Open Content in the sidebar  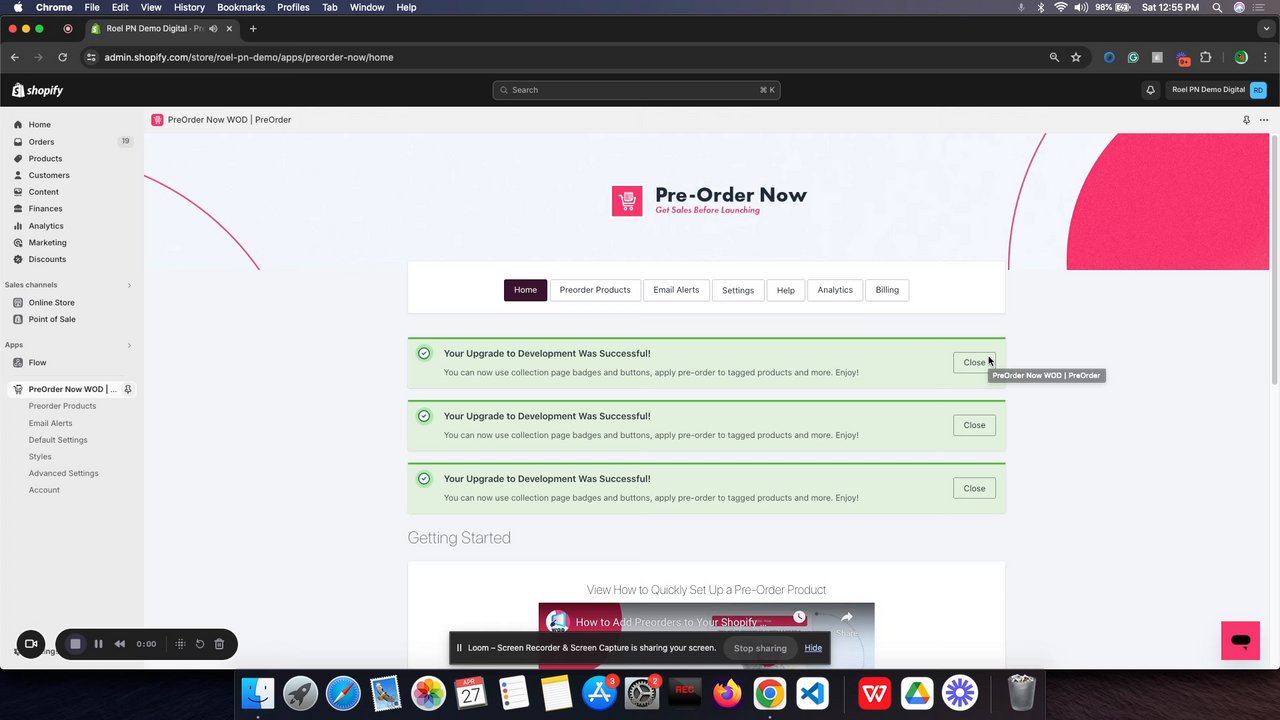tap(43, 192)
